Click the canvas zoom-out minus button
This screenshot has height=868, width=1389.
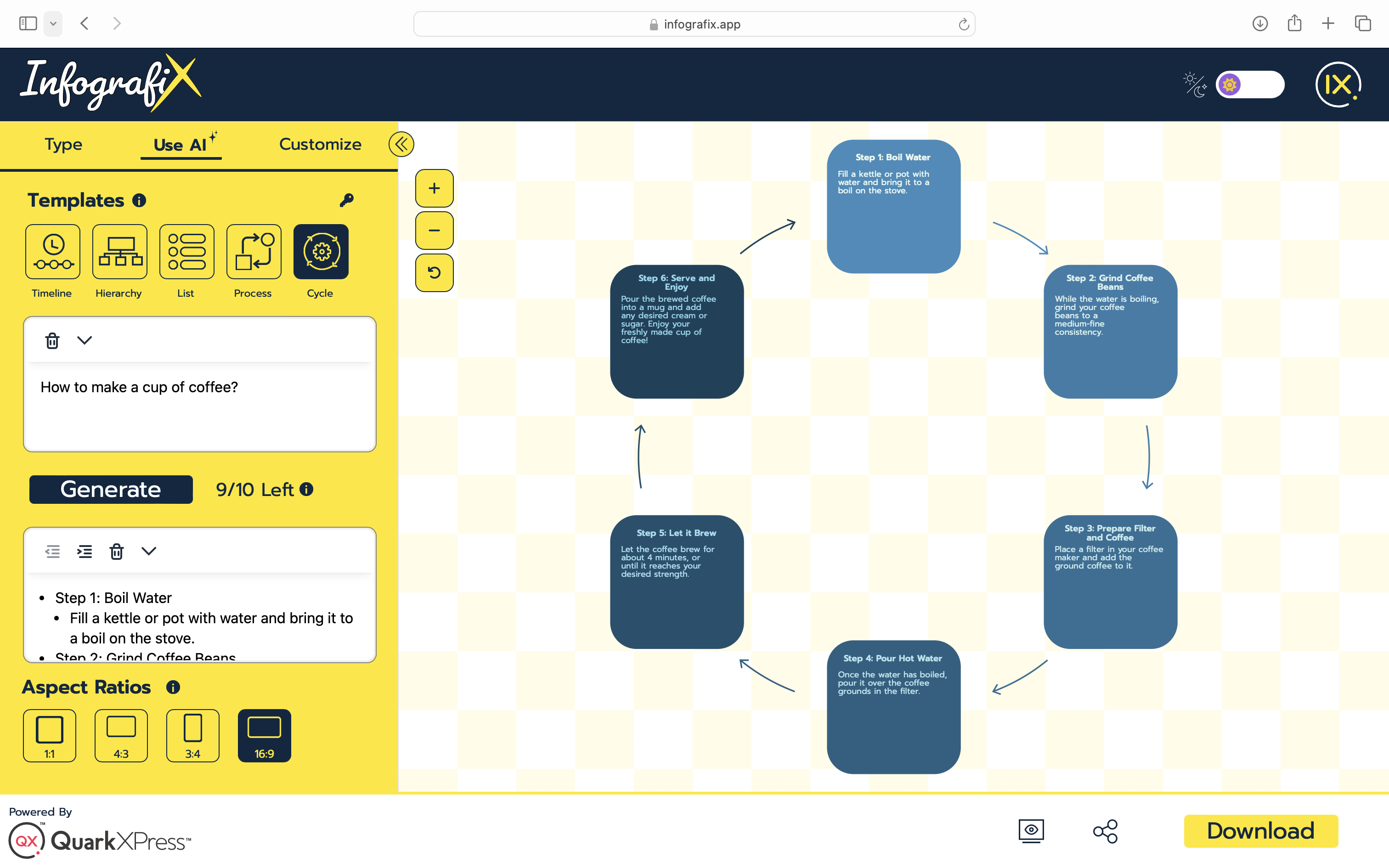pyautogui.click(x=434, y=231)
